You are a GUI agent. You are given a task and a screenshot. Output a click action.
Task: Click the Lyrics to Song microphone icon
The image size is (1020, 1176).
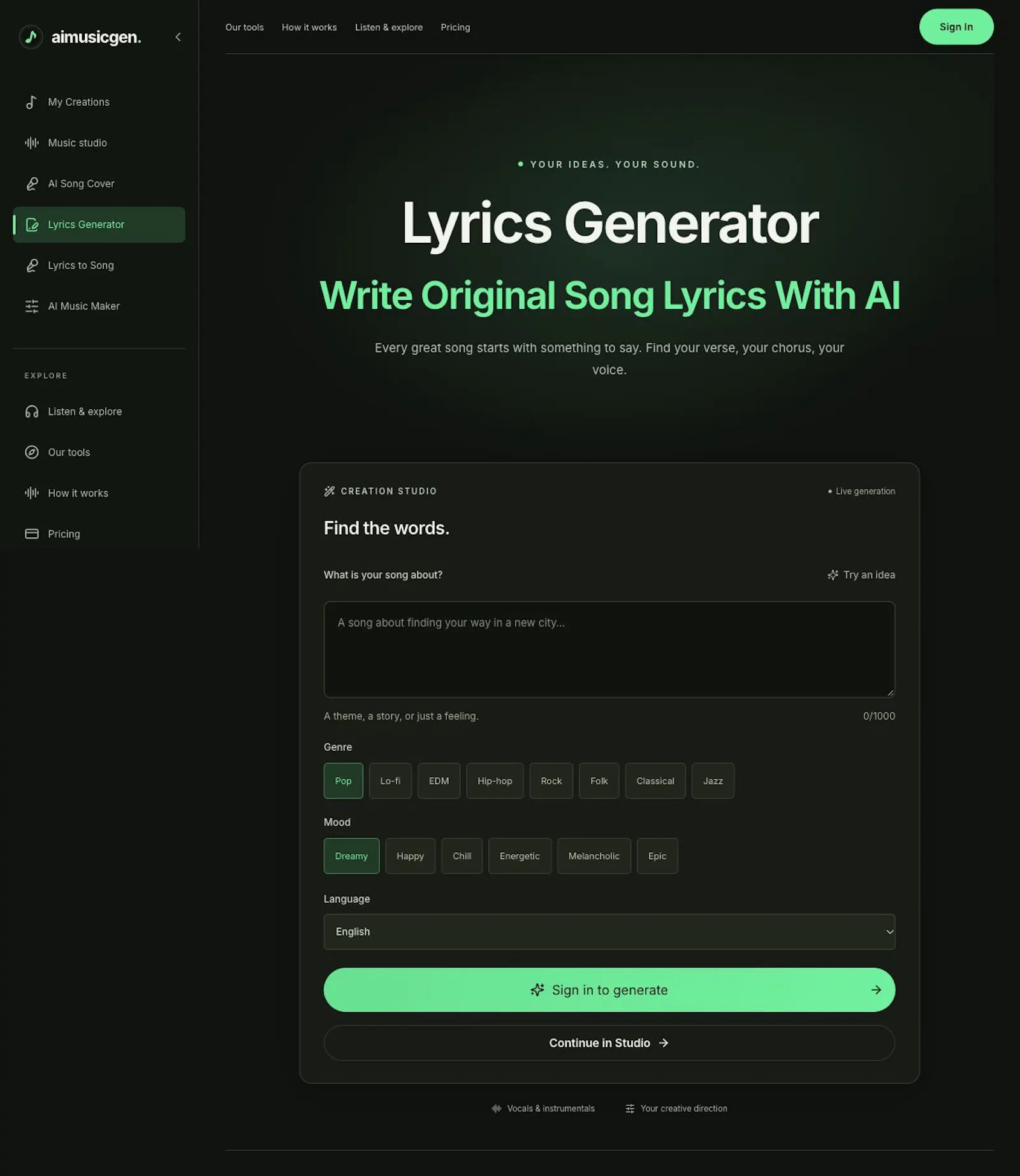pos(31,265)
